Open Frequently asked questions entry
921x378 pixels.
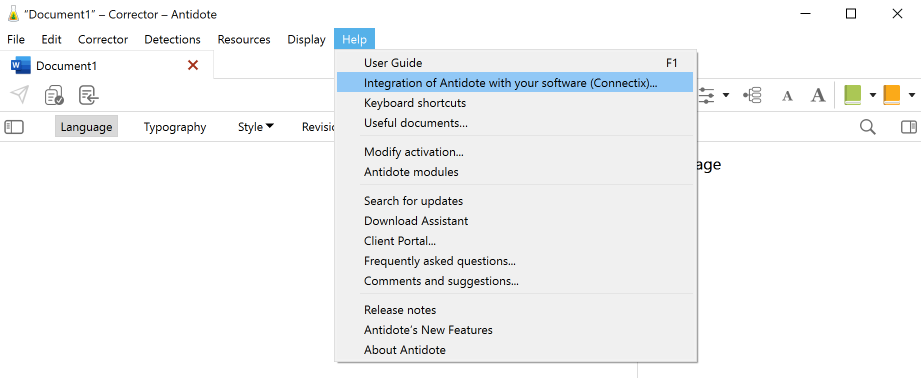(515, 261)
